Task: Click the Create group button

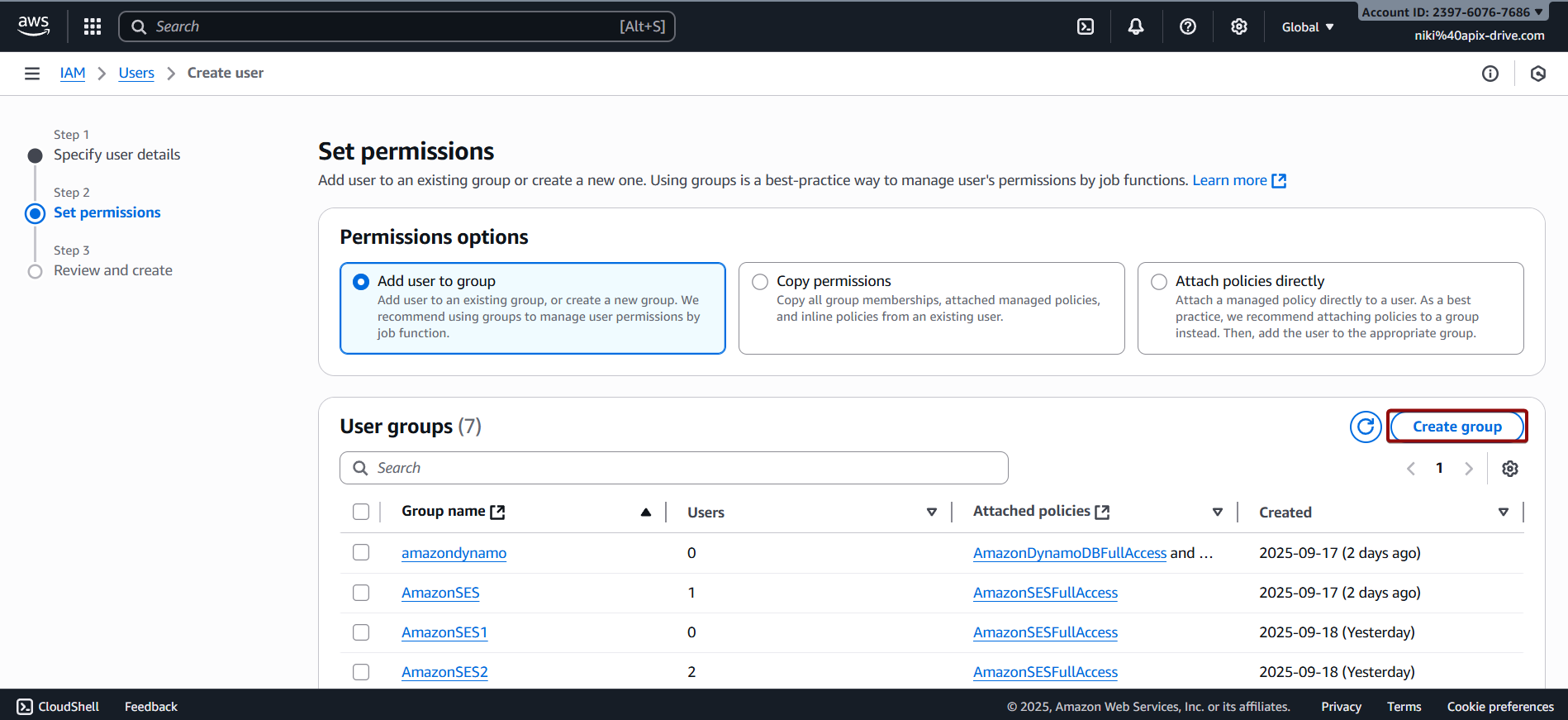Action: pos(1456,427)
